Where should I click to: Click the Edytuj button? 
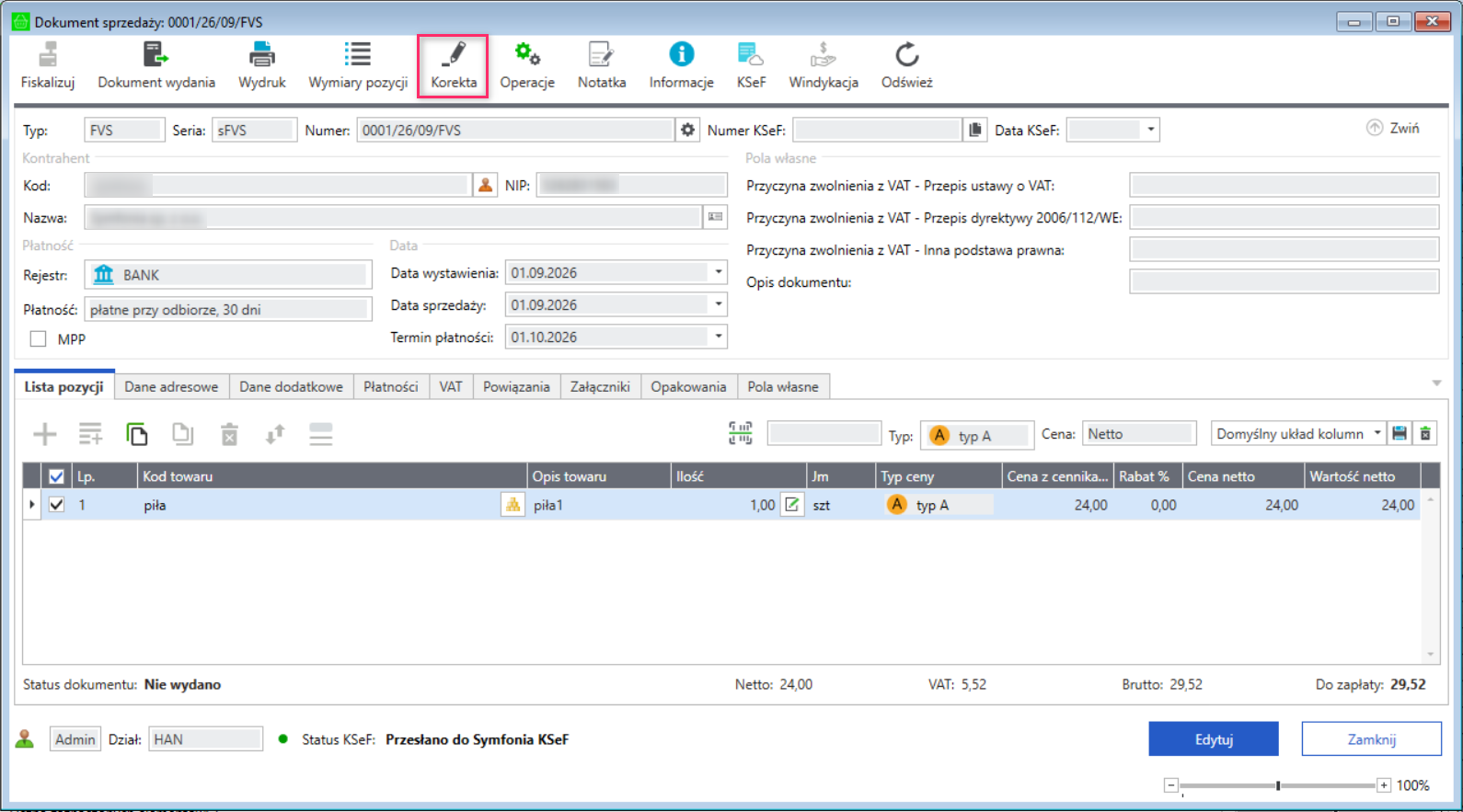[1214, 739]
